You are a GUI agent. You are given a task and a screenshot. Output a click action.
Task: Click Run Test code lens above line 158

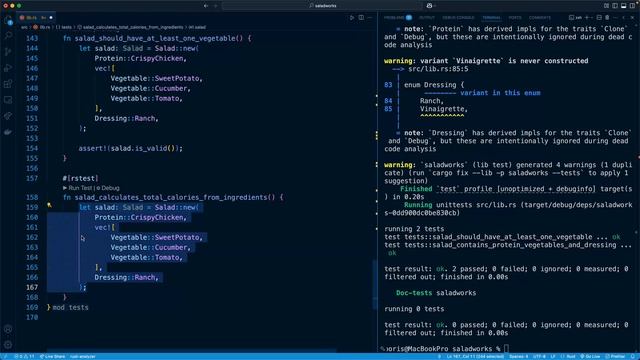pyautogui.click(x=78, y=188)
